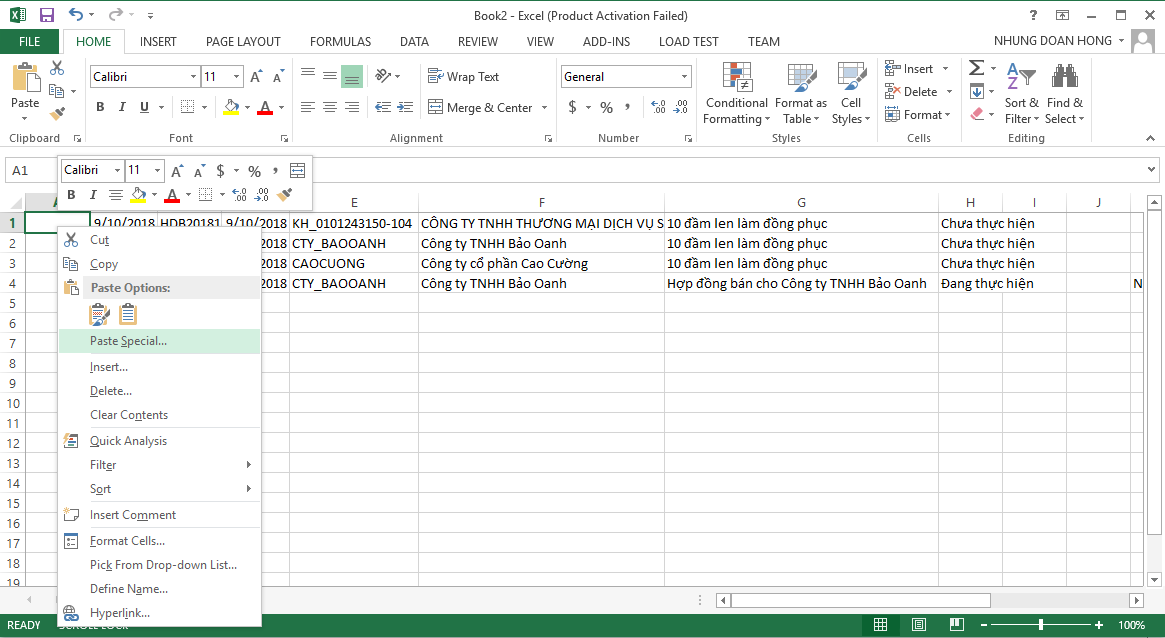Click the zoom slider in status bar
The height and width of the screenshot is (638, 1165).
(1041, 625)
